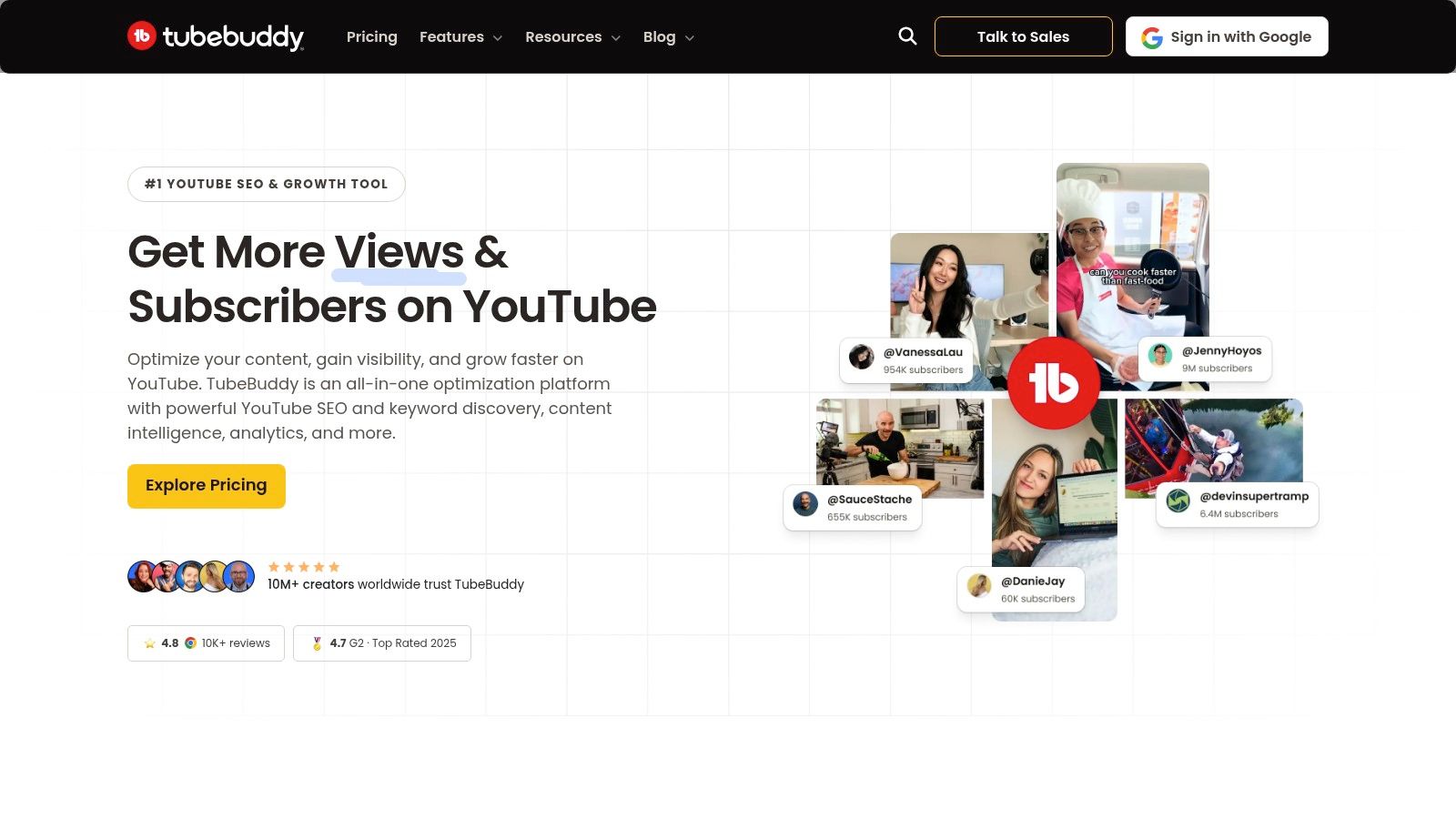1456x819 pixels.
Task: Click the @JennyHoyos channel name
Action: coord(1221,350)
